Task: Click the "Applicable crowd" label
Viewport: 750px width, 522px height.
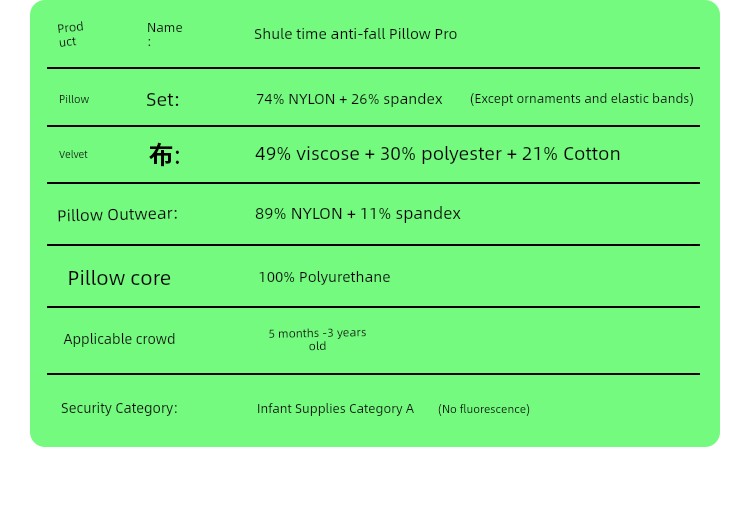Action: (119, 339)
